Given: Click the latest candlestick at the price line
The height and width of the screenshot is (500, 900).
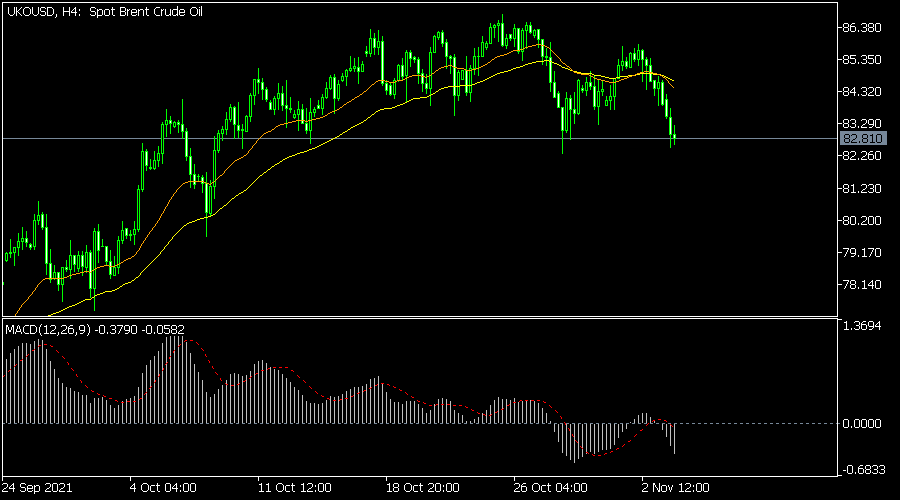Looking at the screenshot, I should click(675, 137).
